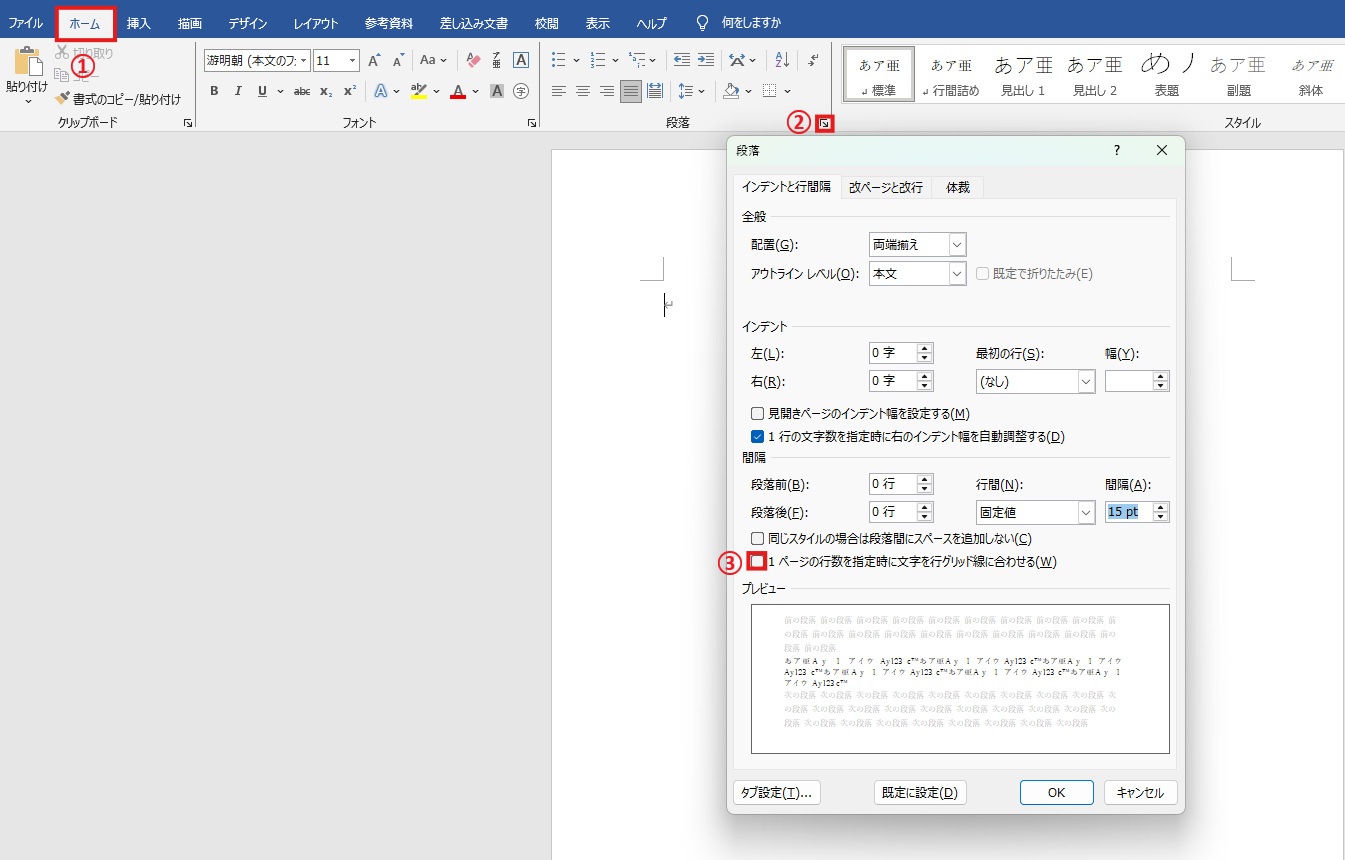Toggle bold formatting
Viewport: 1345px width, 860px height.
point(214,91)
